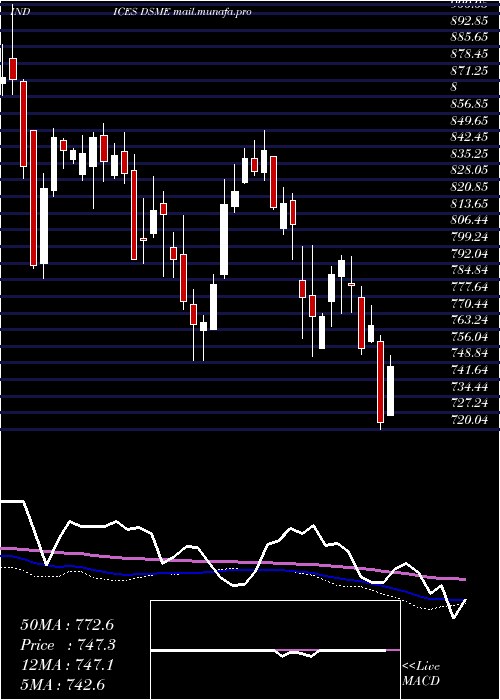
Task: Click the final red candlestick near 720.04
Action: 380,382
